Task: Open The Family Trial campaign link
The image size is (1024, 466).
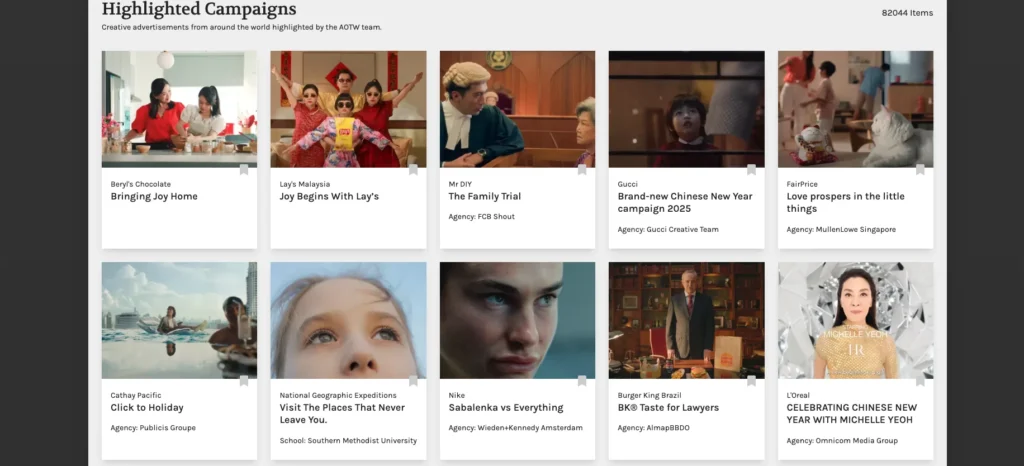Action: (485, 197)
